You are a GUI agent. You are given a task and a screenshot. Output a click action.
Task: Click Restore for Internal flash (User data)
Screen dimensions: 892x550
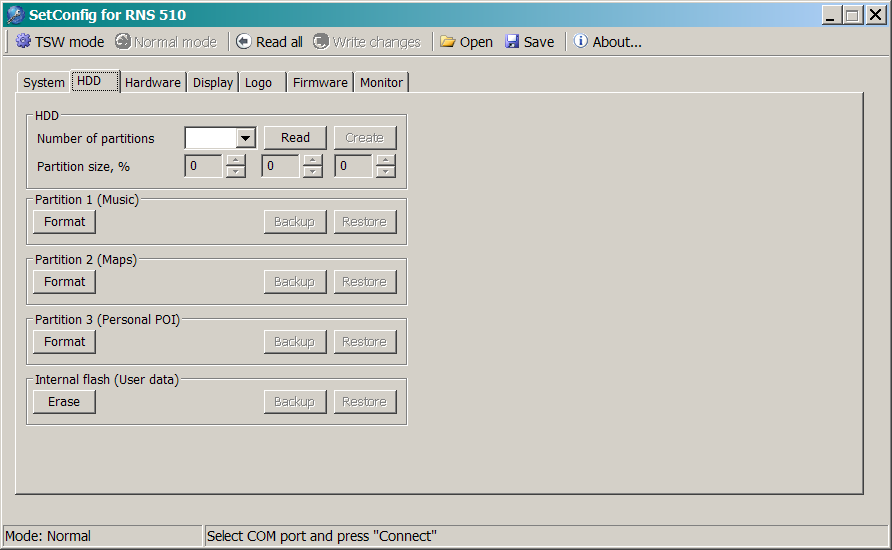[365, 402]
